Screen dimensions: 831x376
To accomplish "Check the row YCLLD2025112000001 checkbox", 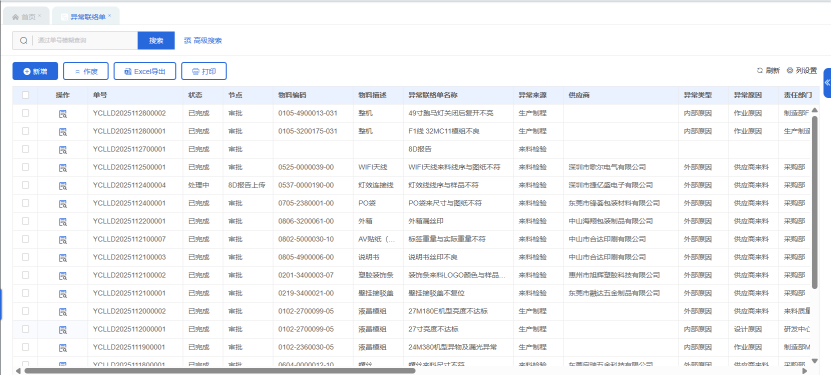I will click(25, 329).
